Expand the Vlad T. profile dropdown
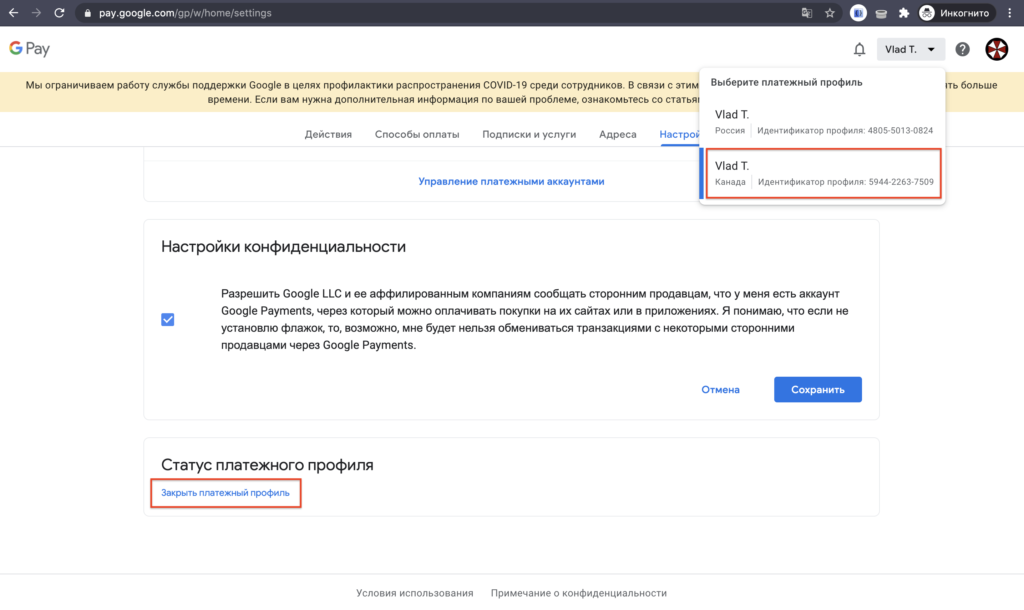 [910, 49]
